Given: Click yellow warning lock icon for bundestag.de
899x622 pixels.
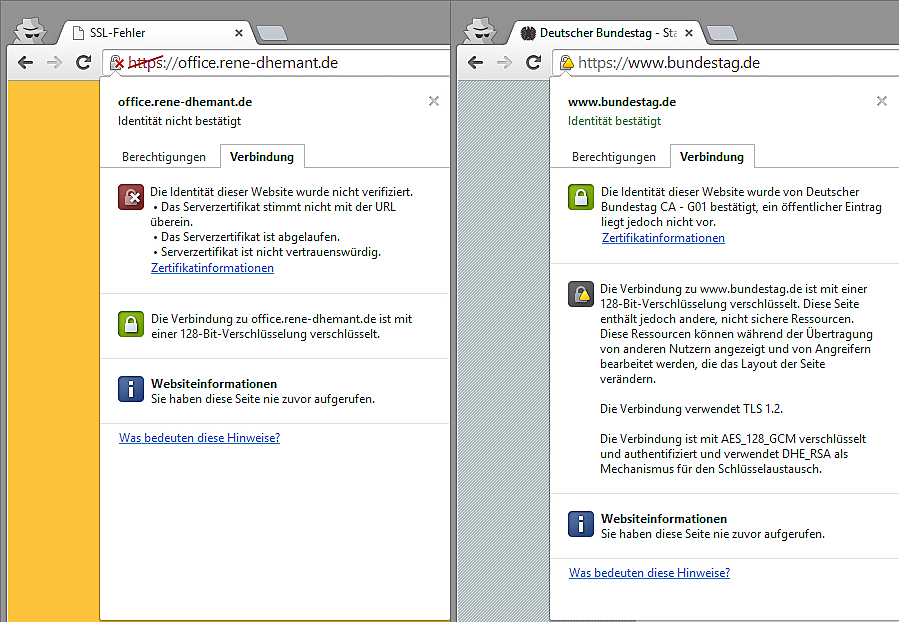Looking at the screenshot, I should [566, 63].
